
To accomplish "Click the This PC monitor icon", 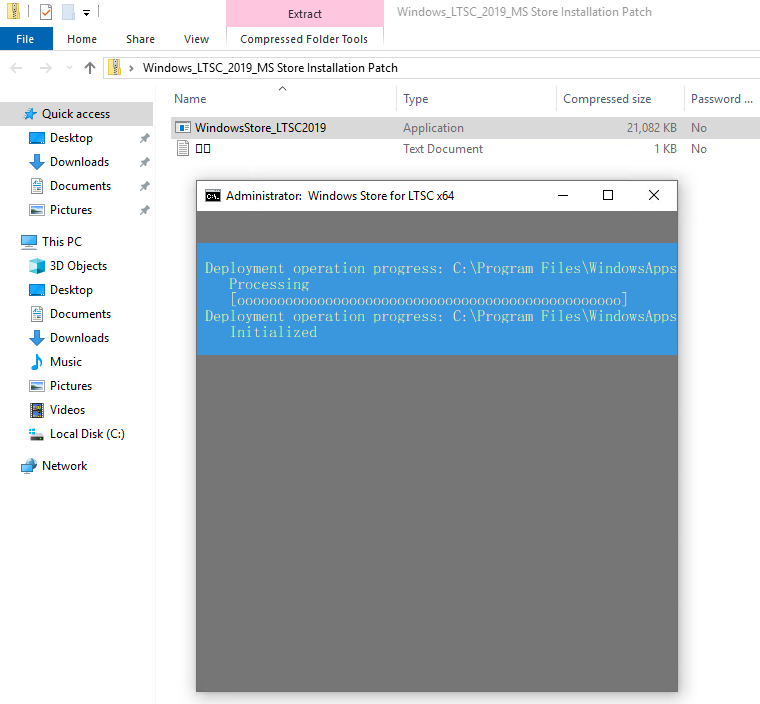I will tap(29, 242).
